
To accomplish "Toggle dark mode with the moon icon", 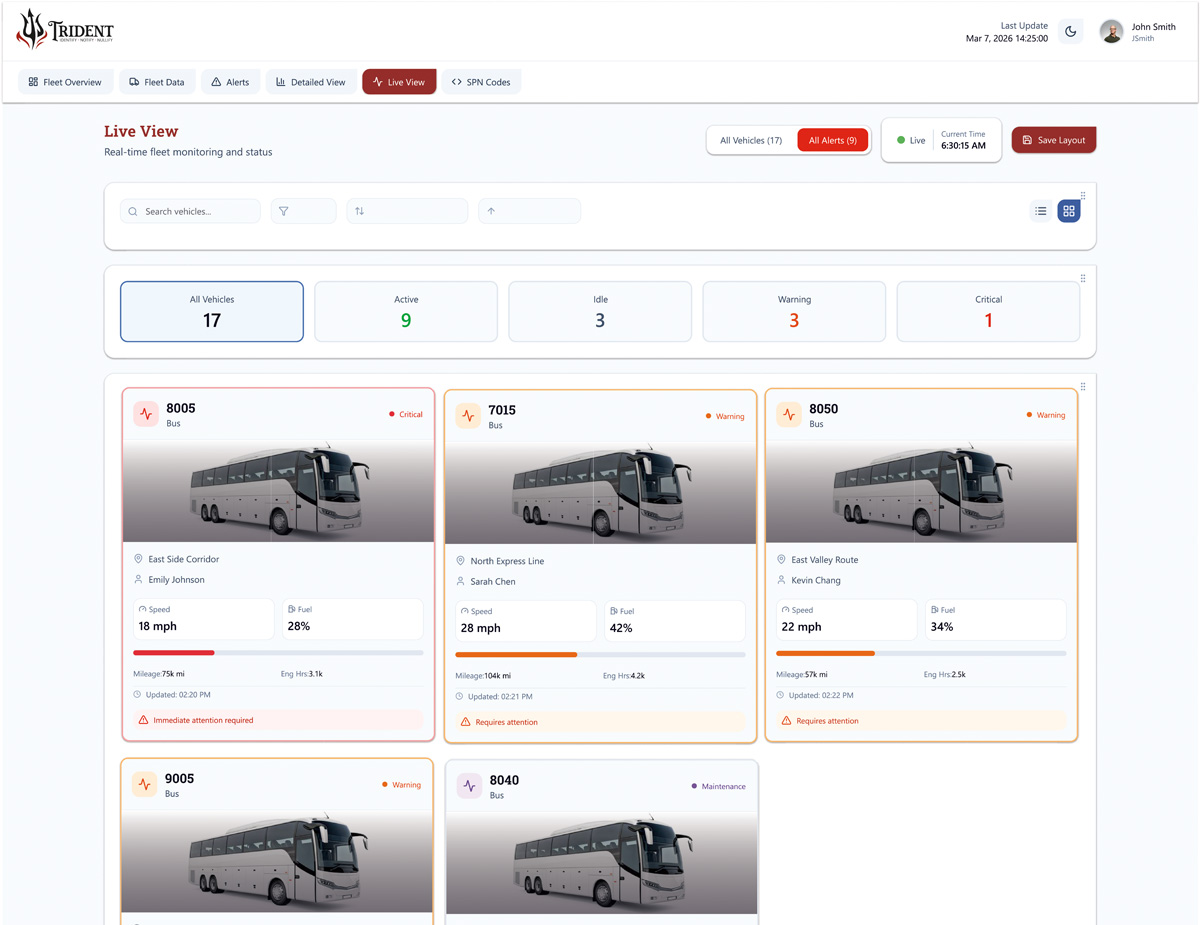I will click(1070, 31).
